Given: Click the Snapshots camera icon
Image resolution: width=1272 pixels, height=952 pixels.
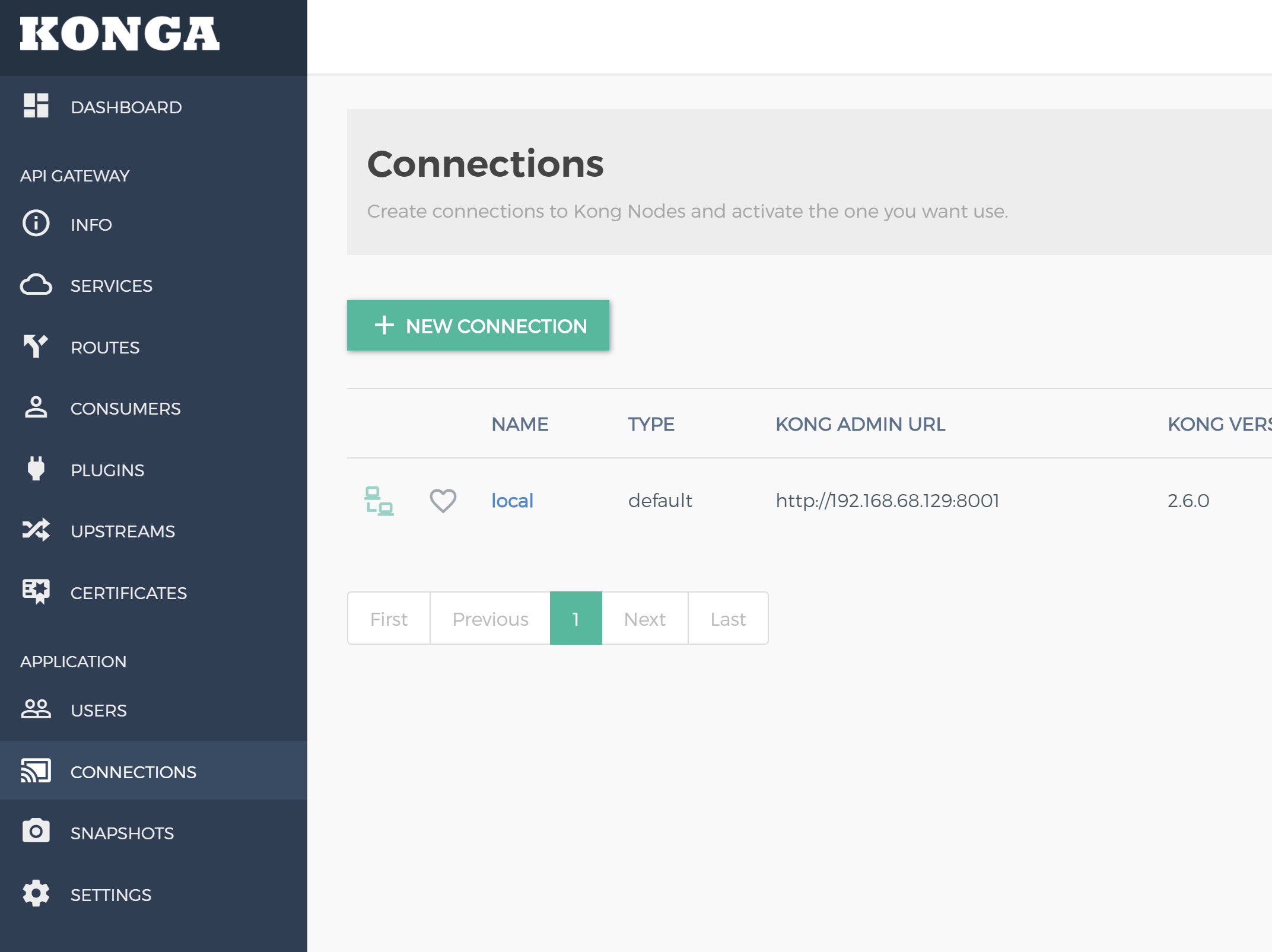Looking at the screenshot, I should (x=36, y=832).
